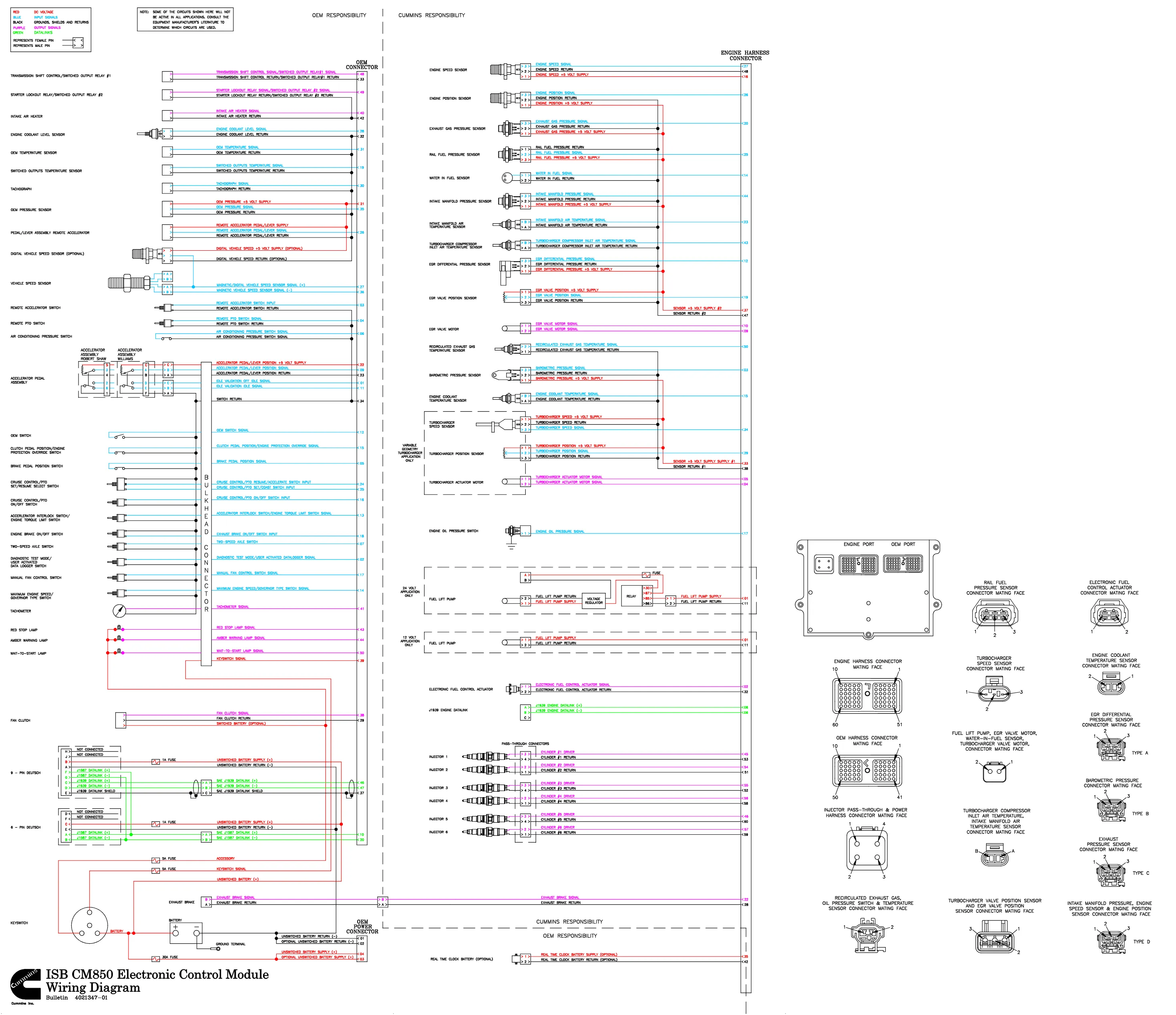Select the 'Bulletin 4021347-01' text

(x=76, y=997)
